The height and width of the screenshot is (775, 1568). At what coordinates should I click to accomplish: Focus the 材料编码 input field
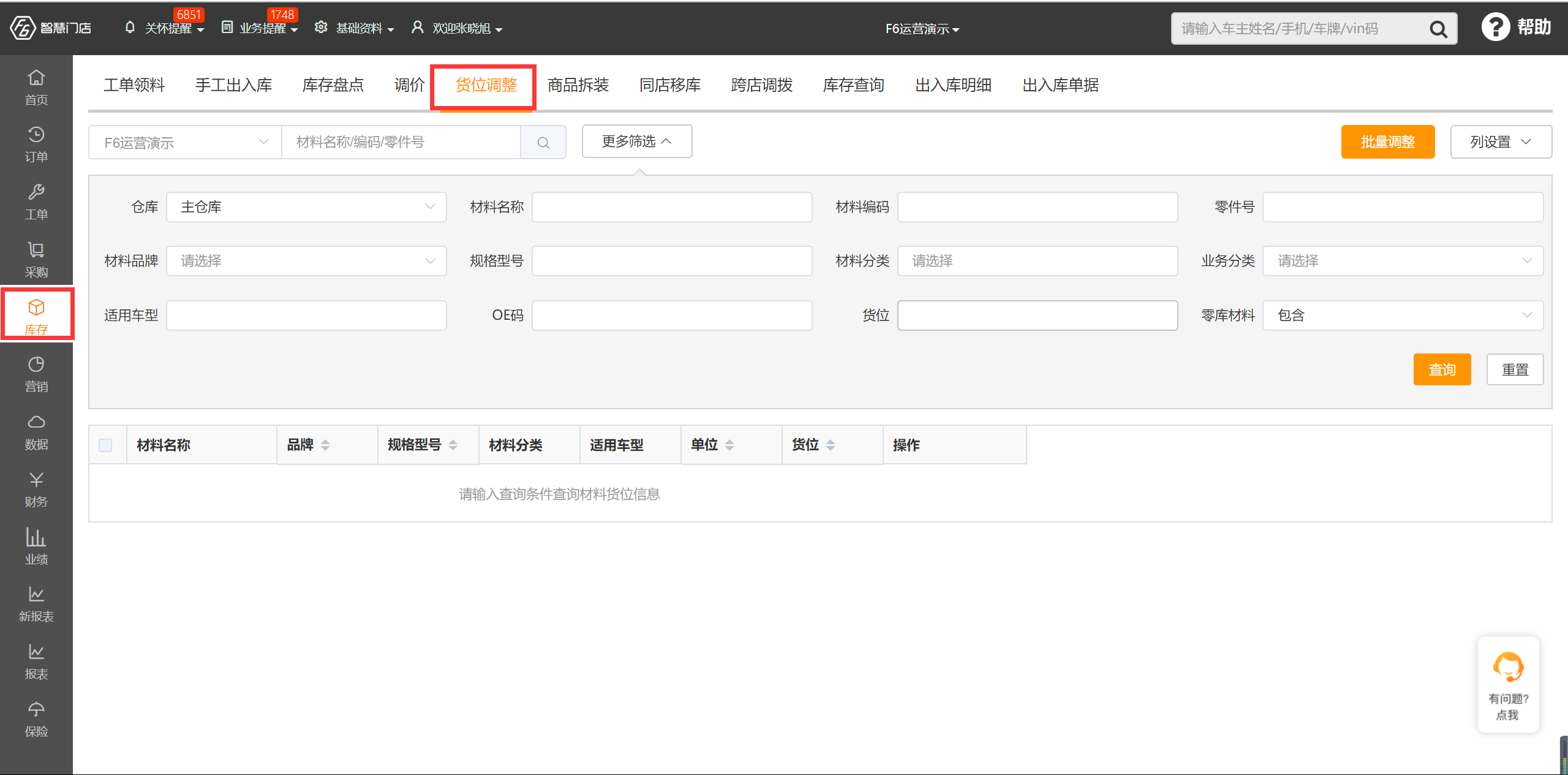tap(1038, 207)
